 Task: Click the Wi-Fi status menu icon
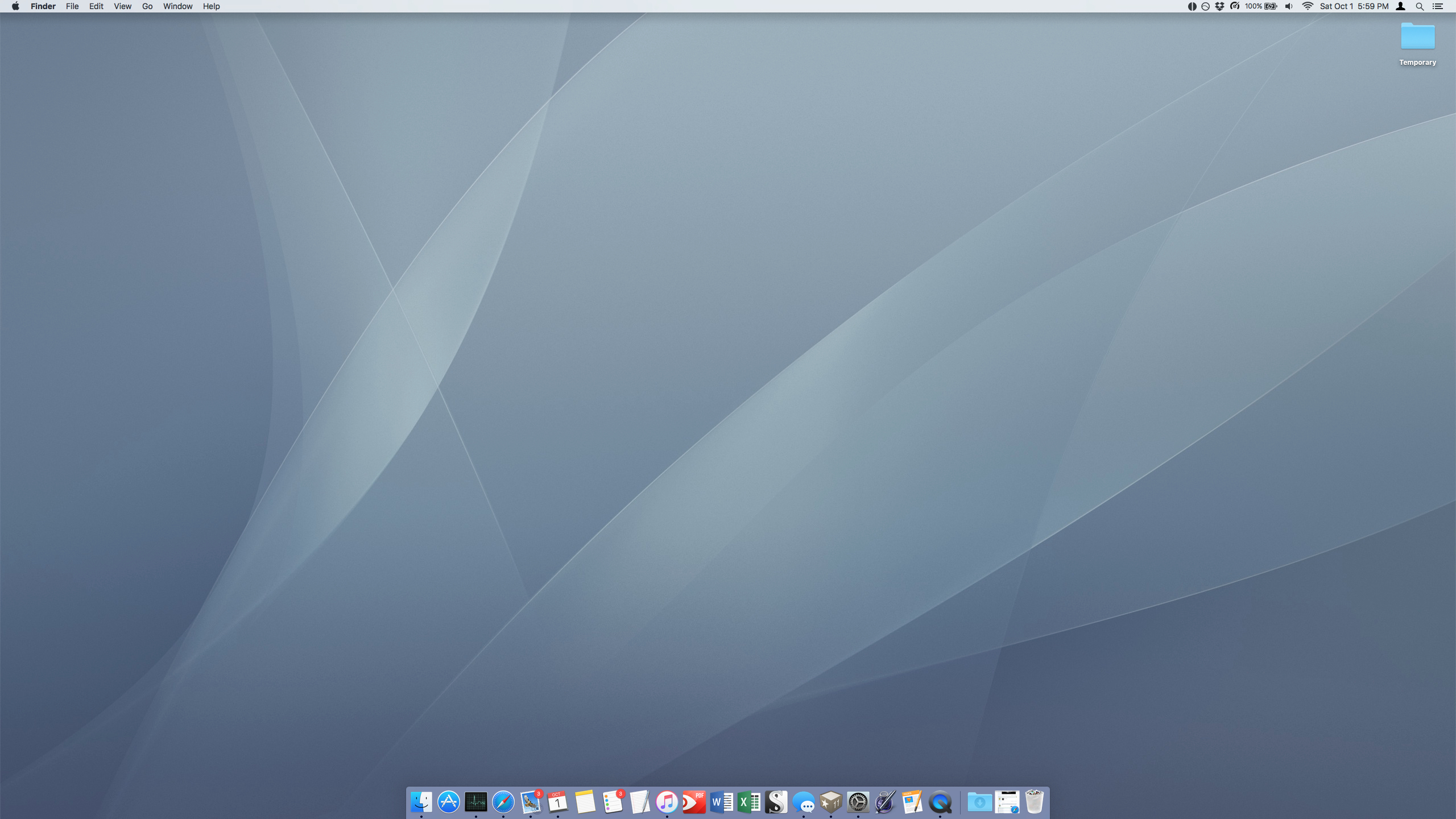tap(1308, 6)
